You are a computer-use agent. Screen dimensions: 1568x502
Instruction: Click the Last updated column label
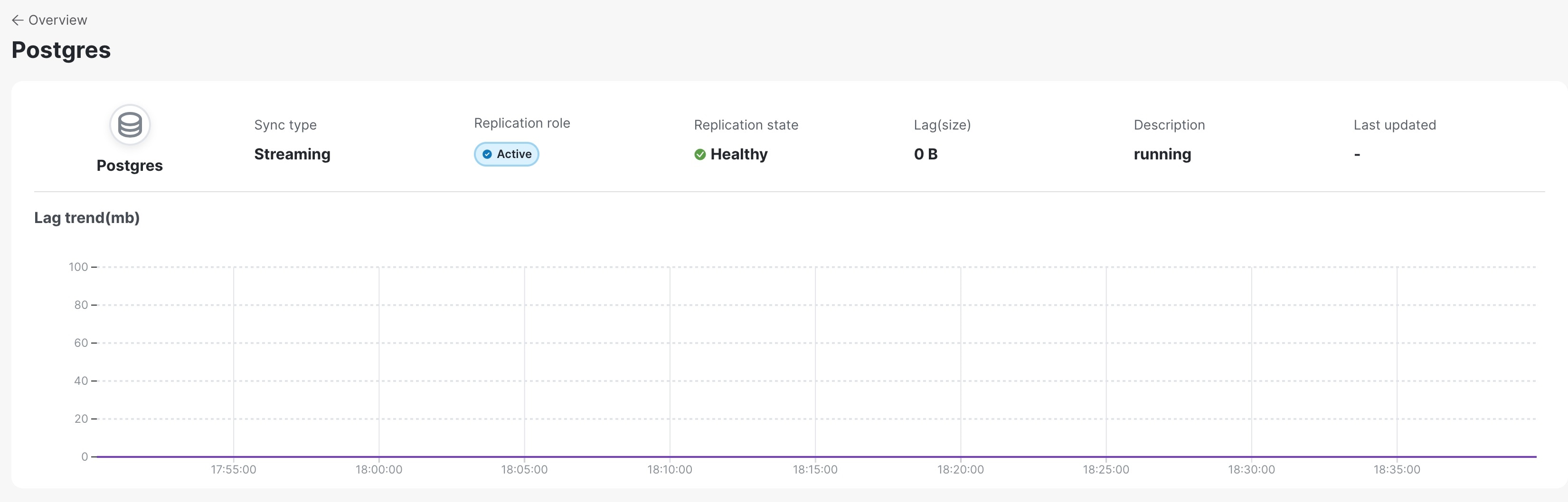point(1395,125)
